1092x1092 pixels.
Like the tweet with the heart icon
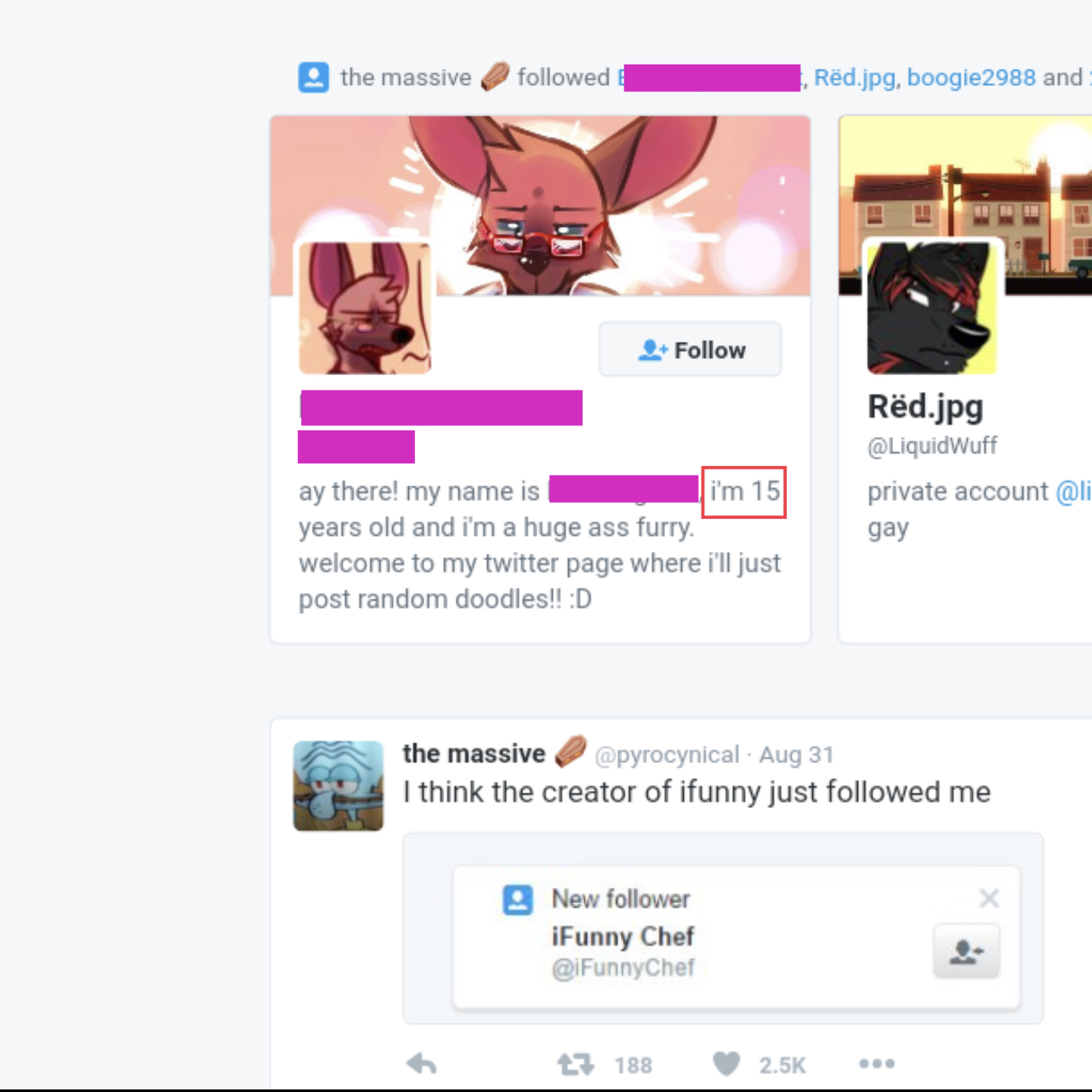pos(726,1064)
